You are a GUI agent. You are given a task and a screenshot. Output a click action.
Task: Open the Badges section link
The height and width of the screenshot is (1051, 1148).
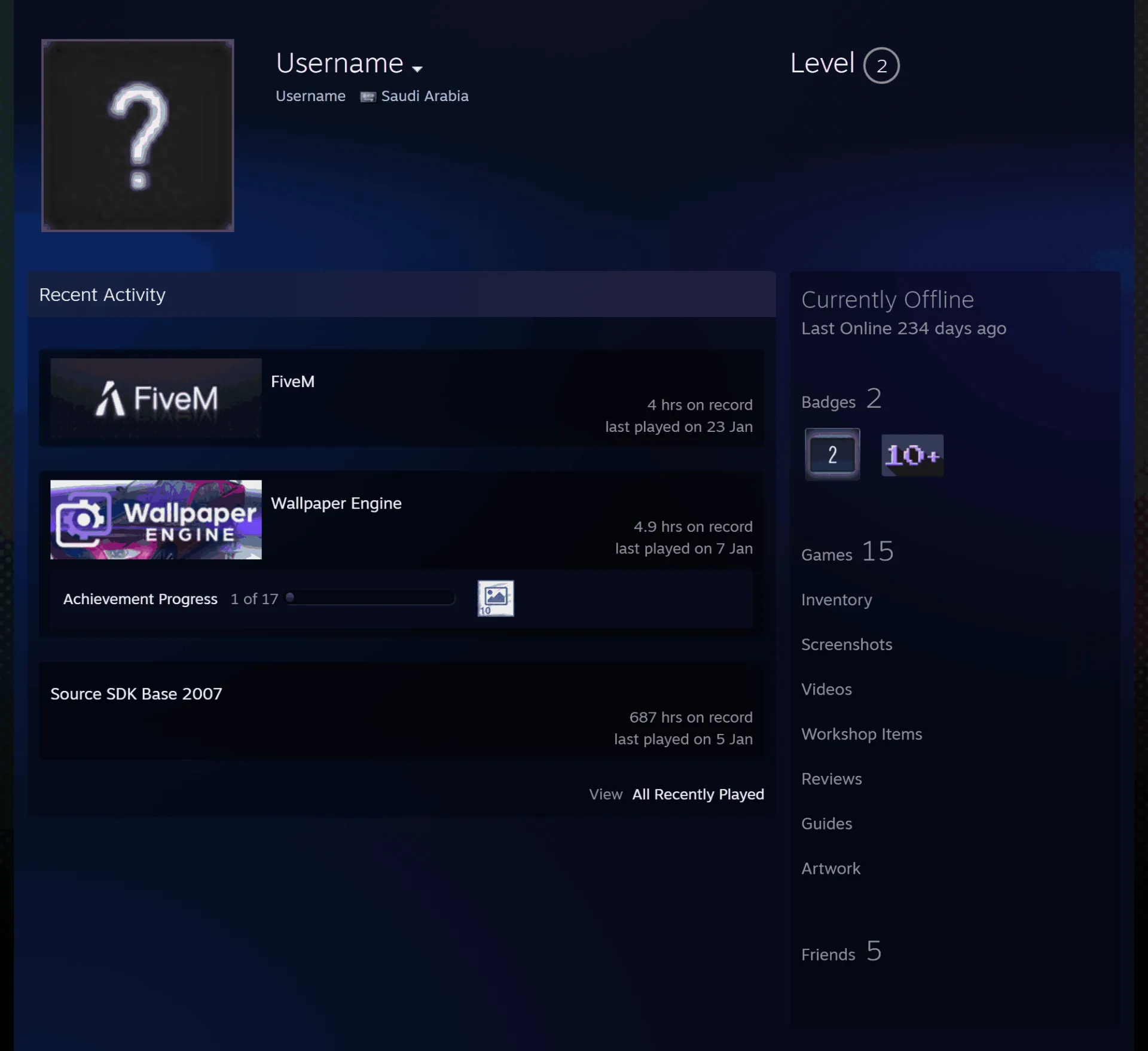841,400
